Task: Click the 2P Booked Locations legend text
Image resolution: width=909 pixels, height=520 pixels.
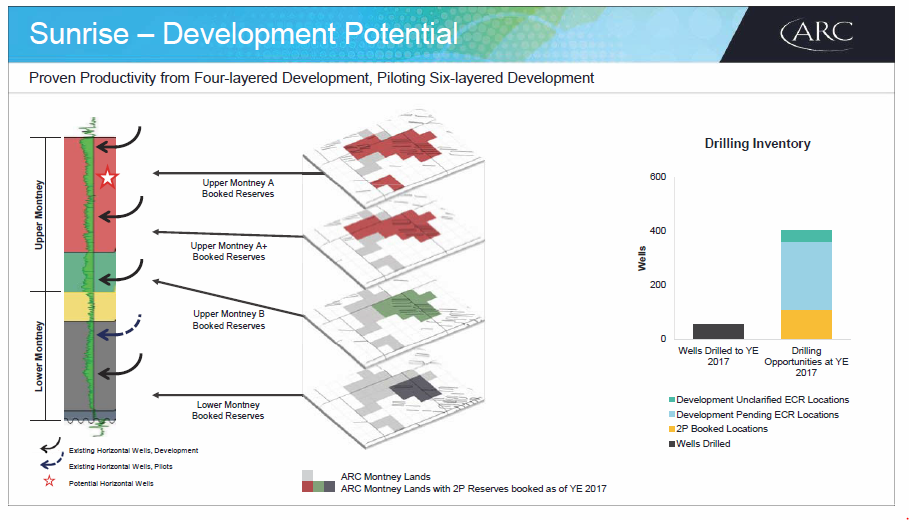Action: point(722,429)
